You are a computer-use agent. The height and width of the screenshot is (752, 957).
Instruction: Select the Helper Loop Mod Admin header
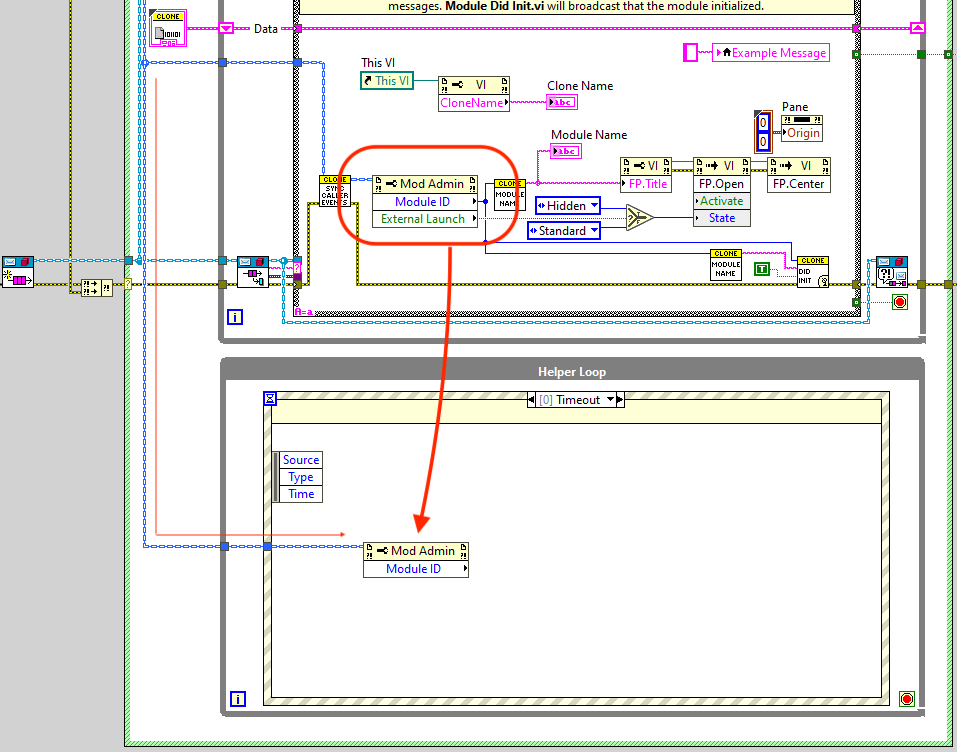[416, 551]
